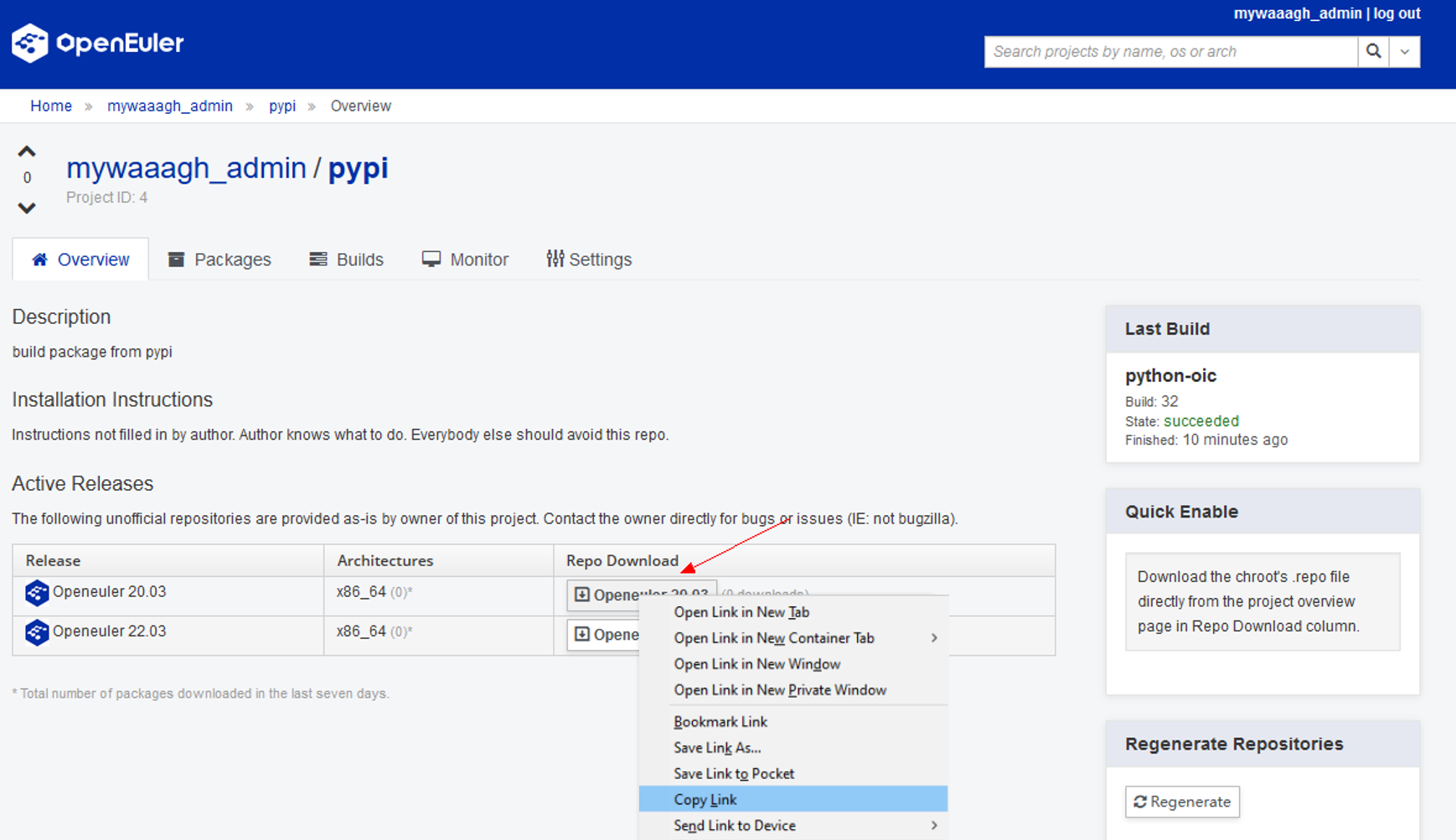
Task: Open the Builds tab
Action: [x=347, y=260]
